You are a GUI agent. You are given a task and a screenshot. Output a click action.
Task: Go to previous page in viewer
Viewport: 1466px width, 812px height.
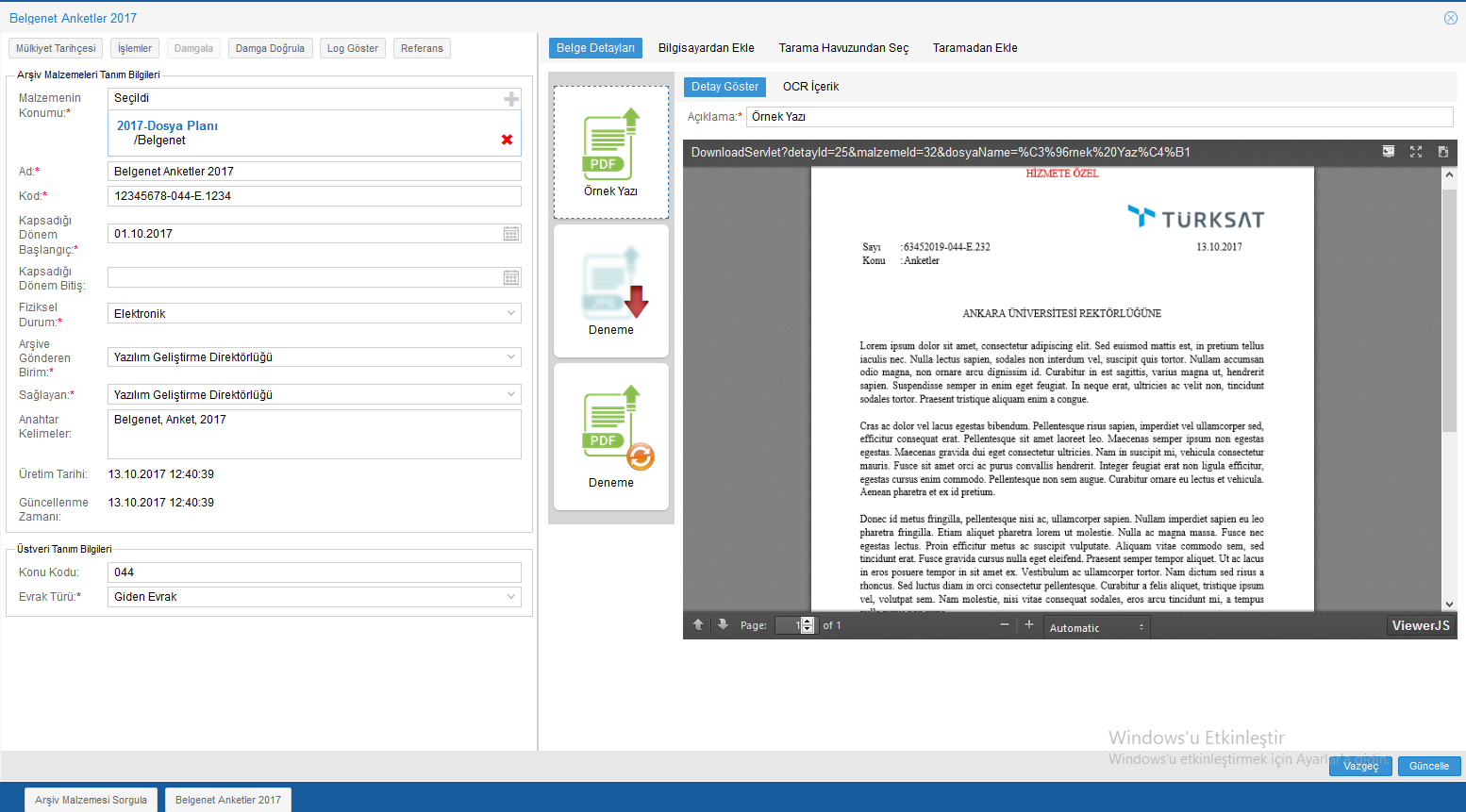[x=698, y=624]
